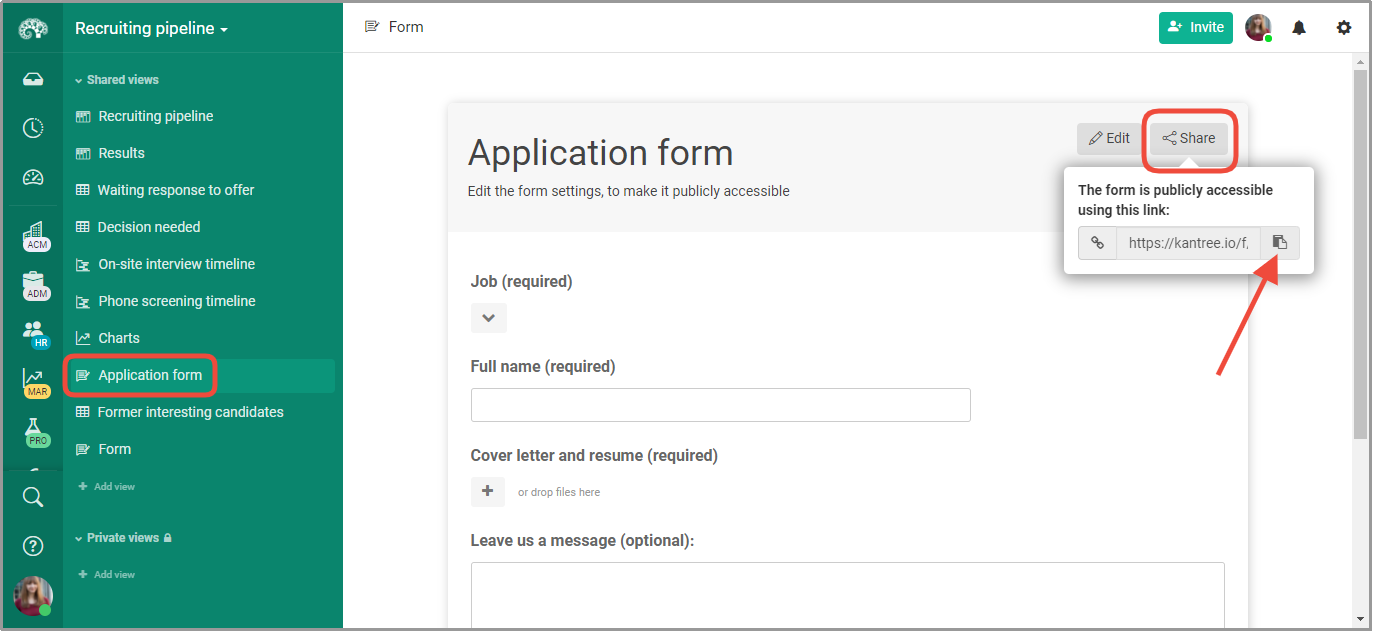This screenshot has width=1373, height=632.
Task: Click the plus icon to add files
Action: [488, 491]
